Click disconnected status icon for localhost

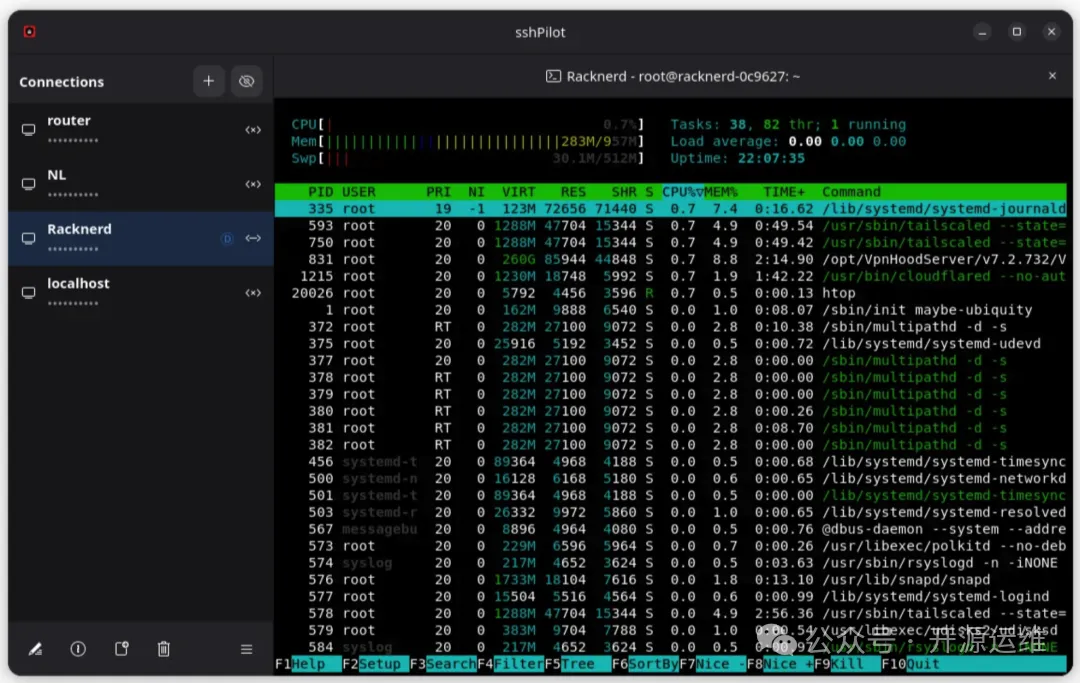[252, 293]
